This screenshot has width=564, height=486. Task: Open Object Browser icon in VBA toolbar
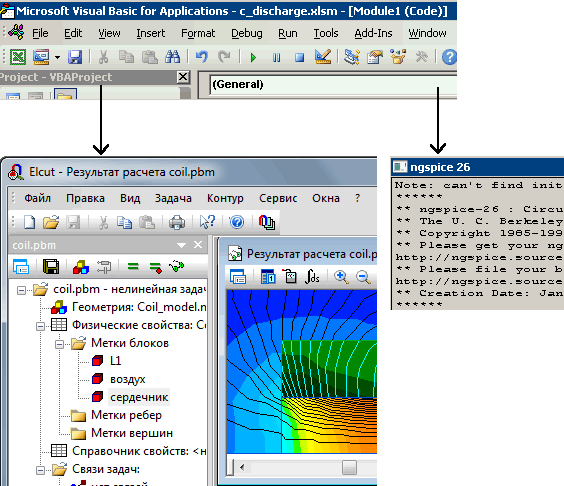[398, 57]
